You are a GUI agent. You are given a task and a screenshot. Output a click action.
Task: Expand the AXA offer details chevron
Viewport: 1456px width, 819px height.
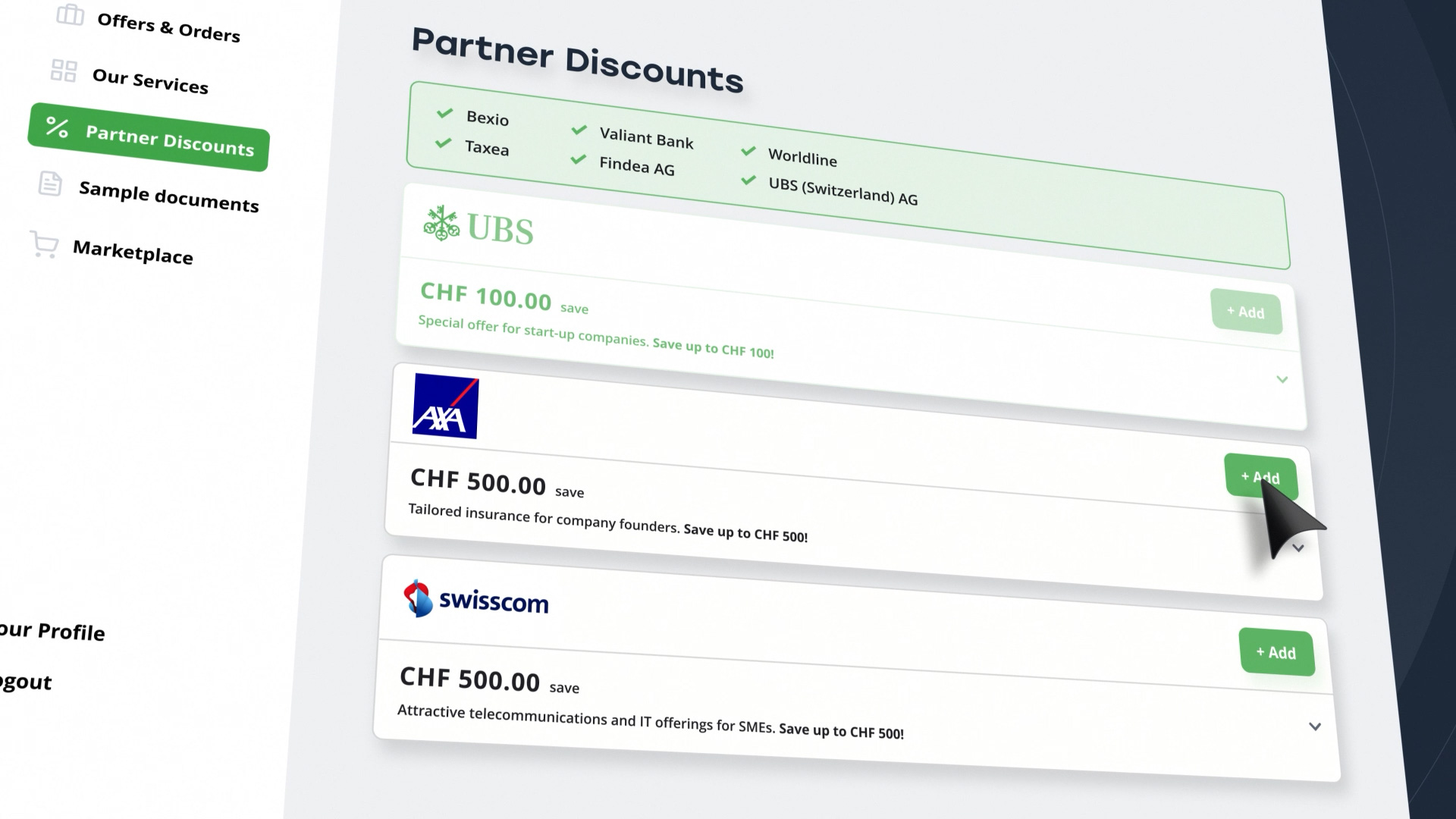tap(1298, 548)
